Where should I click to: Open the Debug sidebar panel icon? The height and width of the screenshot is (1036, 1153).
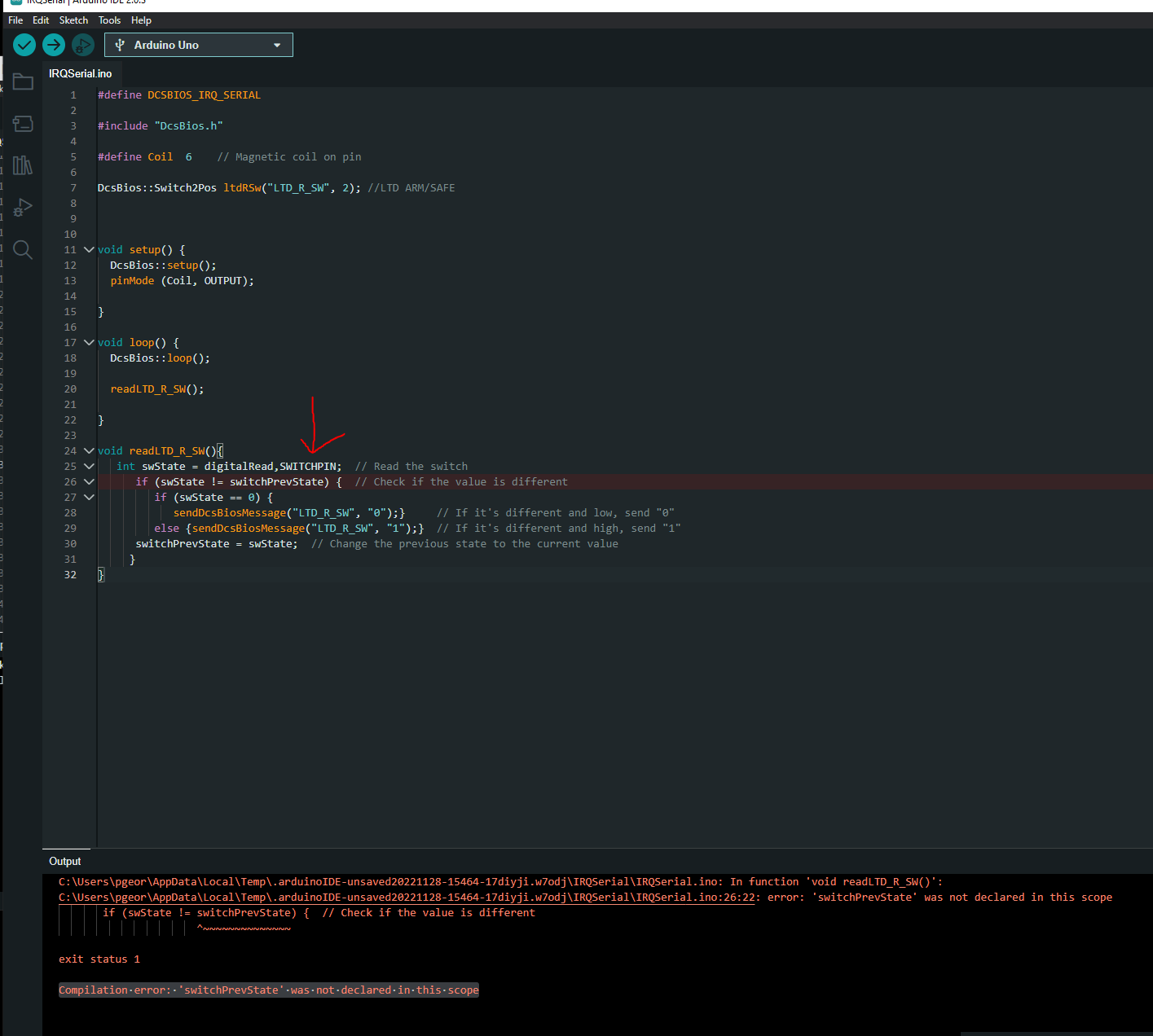(23, 208)
